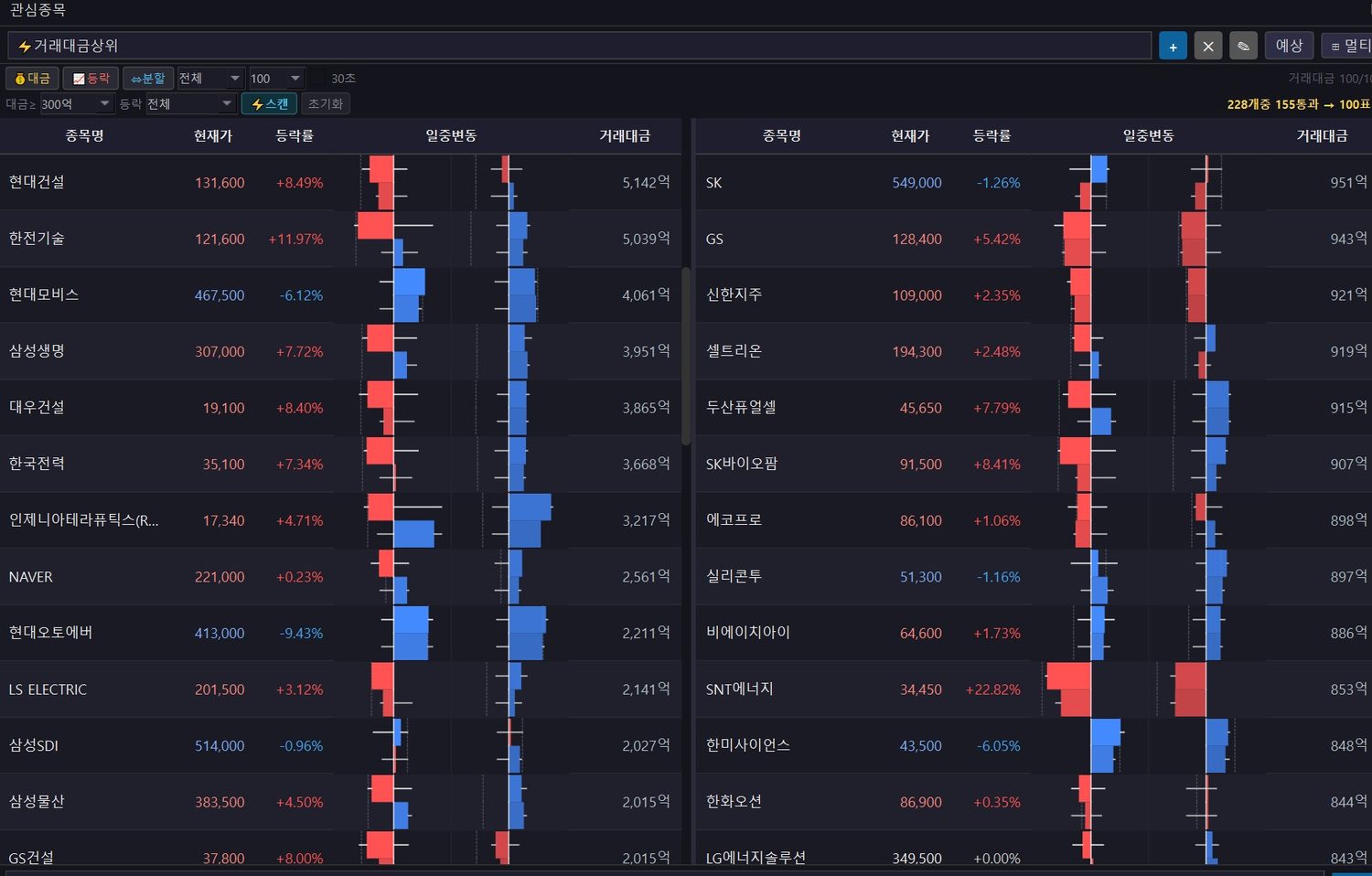Viewport: 1372px width, 876px height.
Task: Select the 등락 chart sort button
Action: [x=91, y=79]
